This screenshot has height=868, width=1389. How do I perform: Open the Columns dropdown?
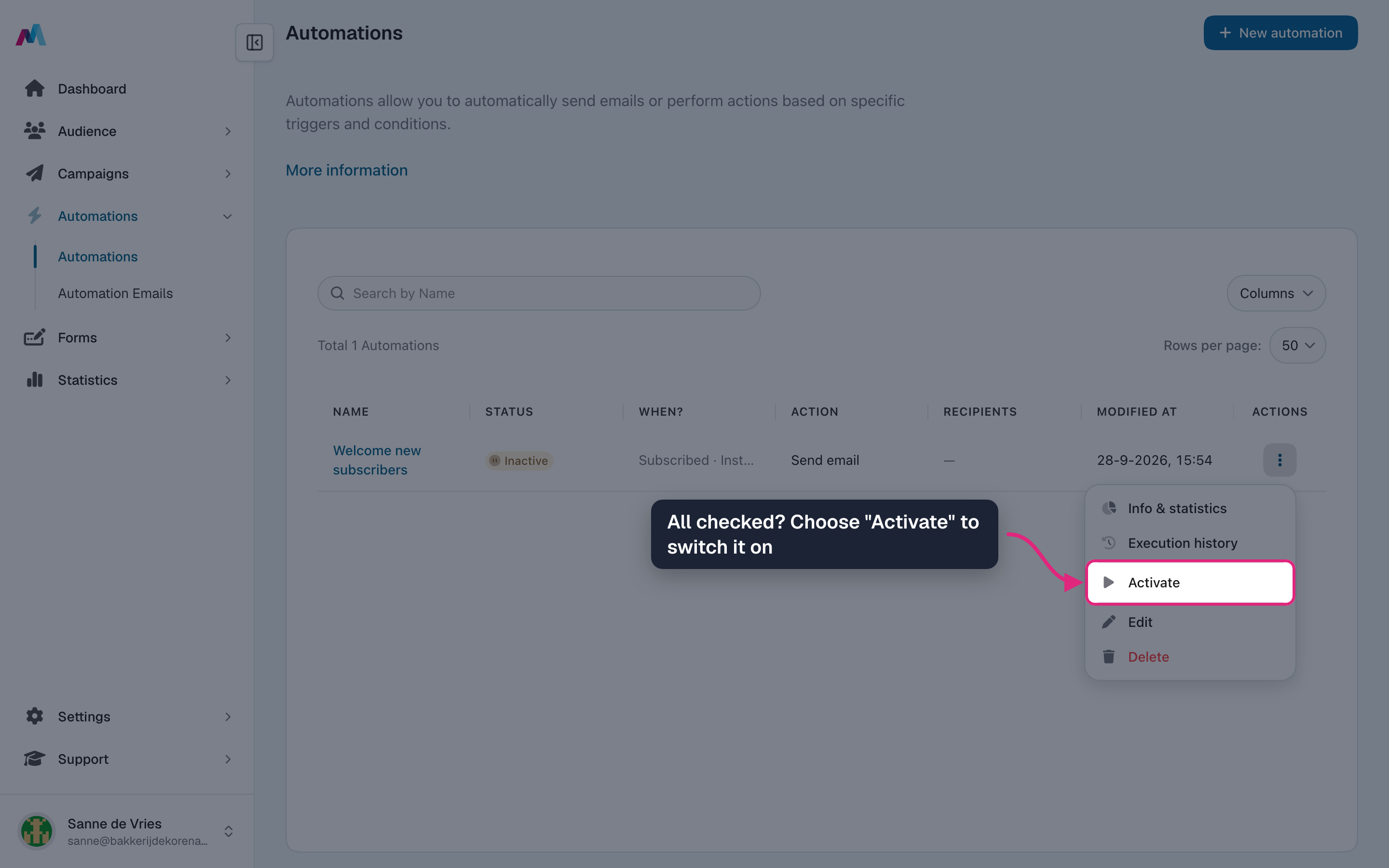point(1276,293)
